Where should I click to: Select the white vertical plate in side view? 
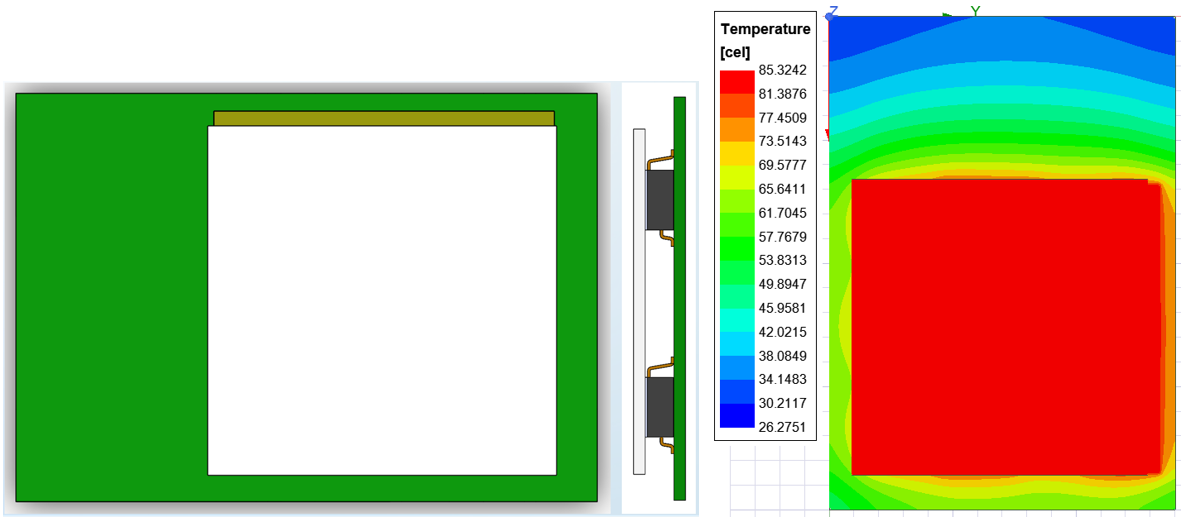pos(639,300)
